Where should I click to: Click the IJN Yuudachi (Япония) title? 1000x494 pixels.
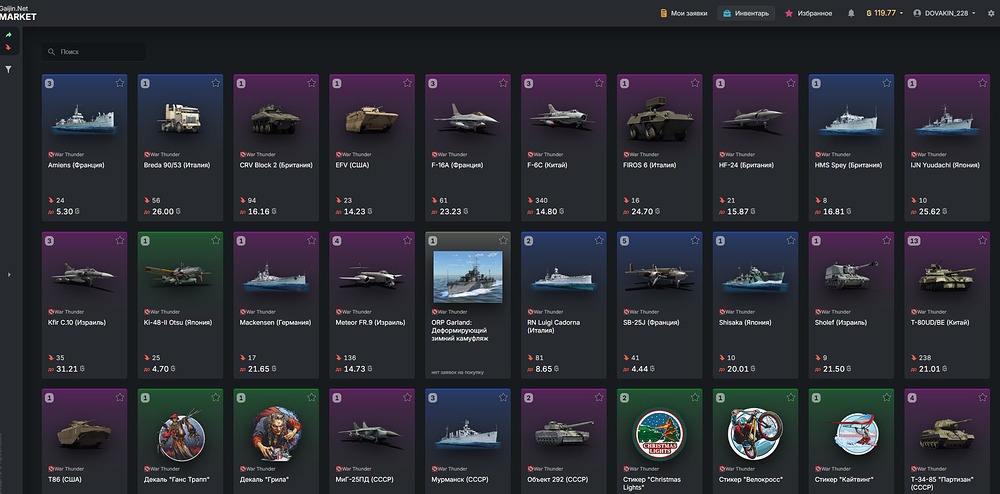pyautogui.click(x=945, y=165)
